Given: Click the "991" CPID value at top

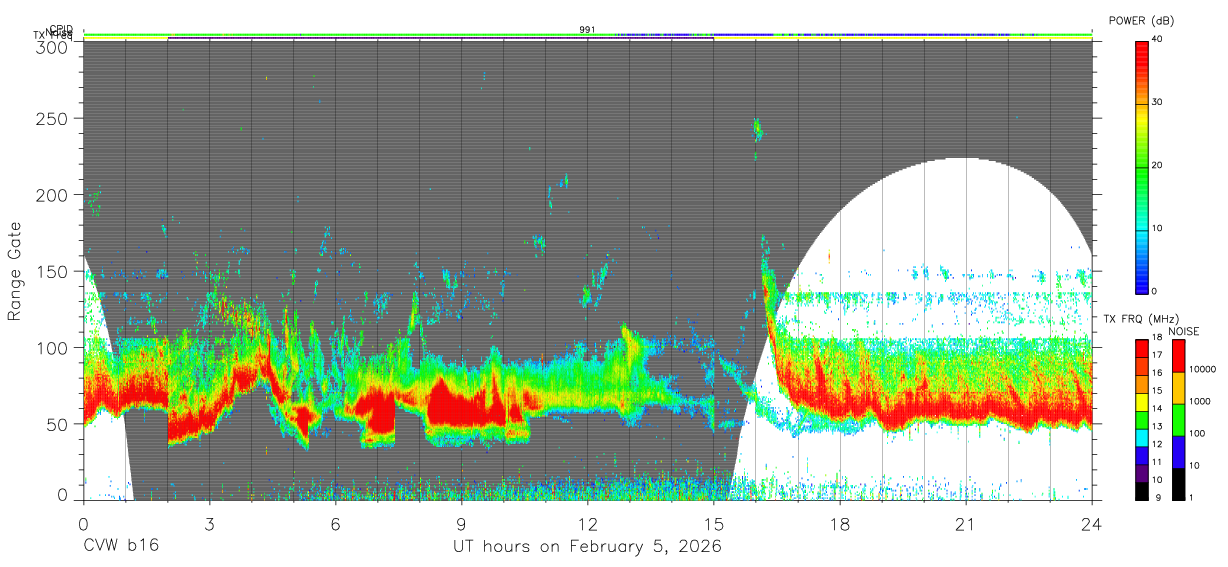Looking at the screenshot, I should pyautogui.click(x=588, y=30).
